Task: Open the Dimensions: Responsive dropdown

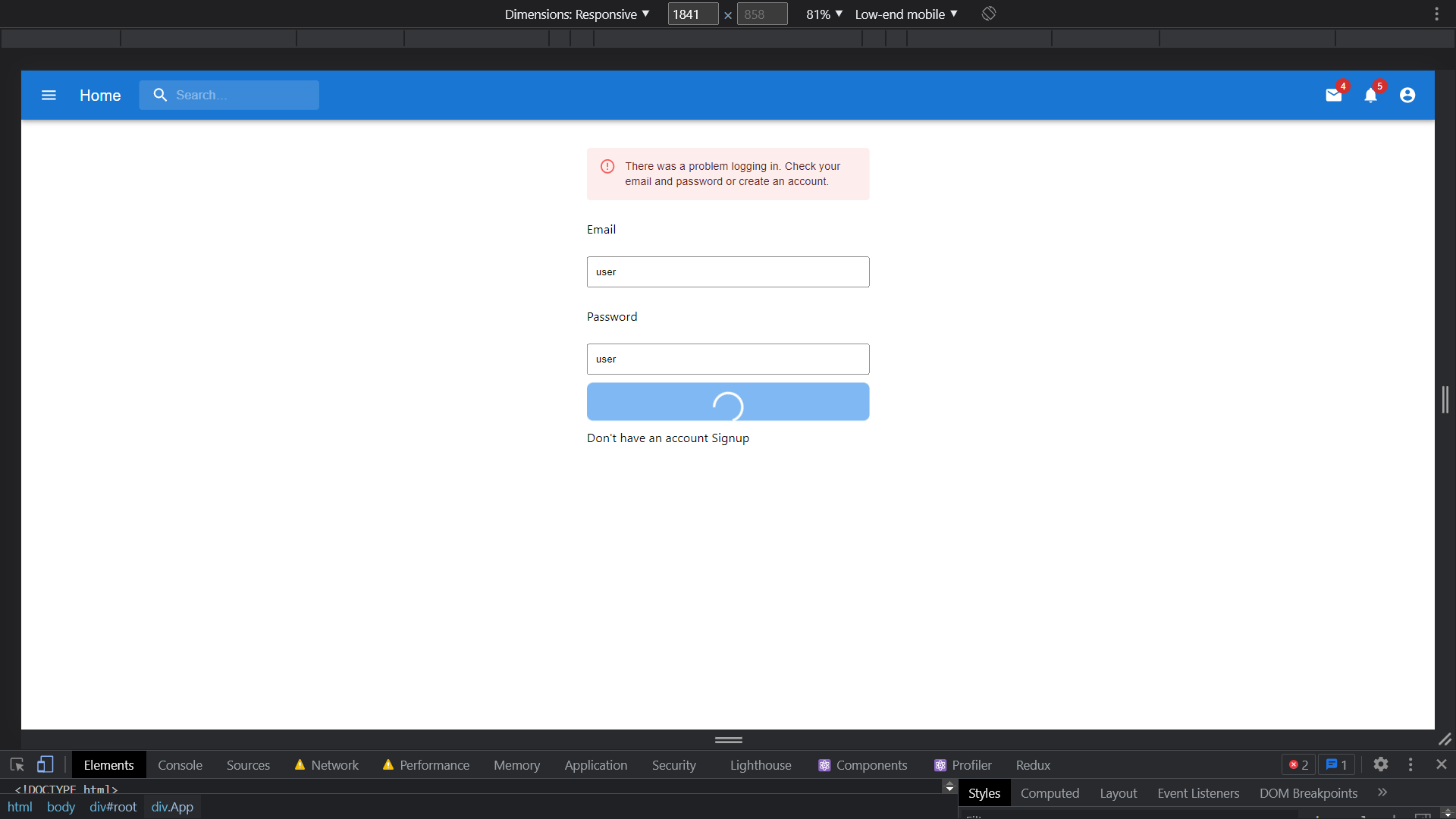Action: click(577, 14)
